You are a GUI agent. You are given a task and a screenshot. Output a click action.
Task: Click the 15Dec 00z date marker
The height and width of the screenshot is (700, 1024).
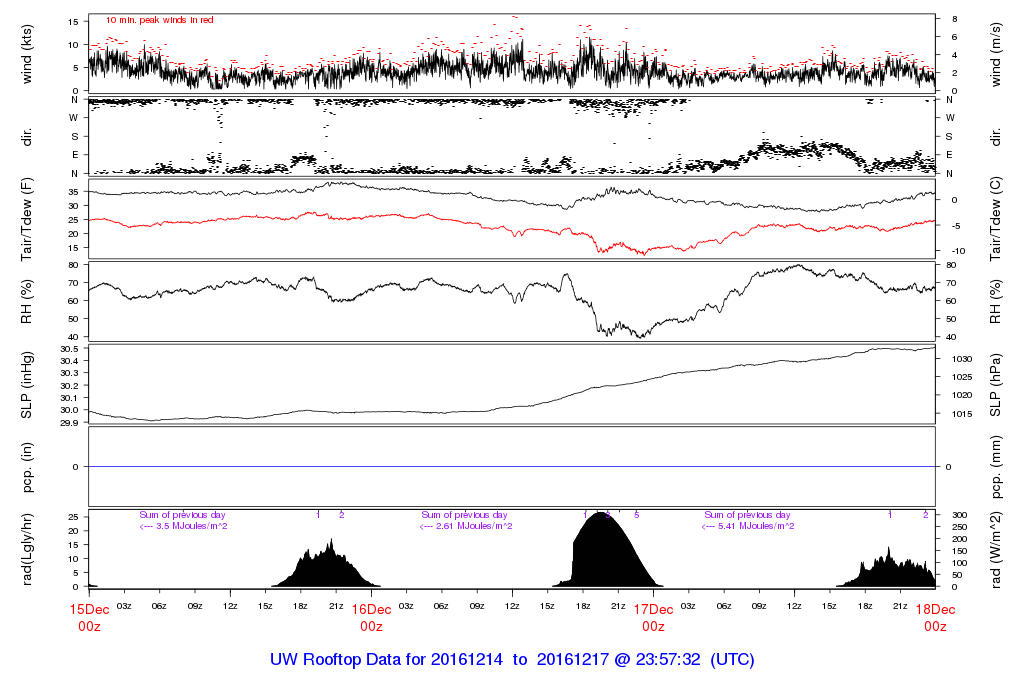(x=89, y=617)
